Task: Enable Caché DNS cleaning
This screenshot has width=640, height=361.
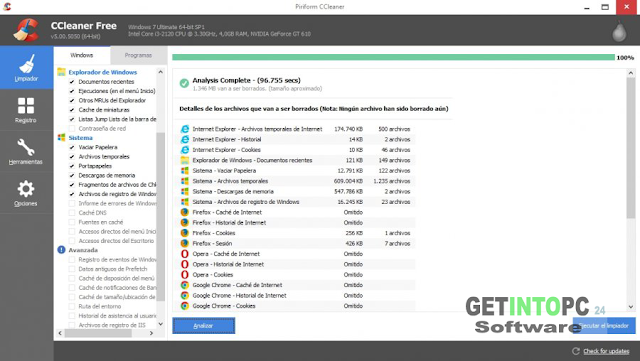Action: point(72,213)
